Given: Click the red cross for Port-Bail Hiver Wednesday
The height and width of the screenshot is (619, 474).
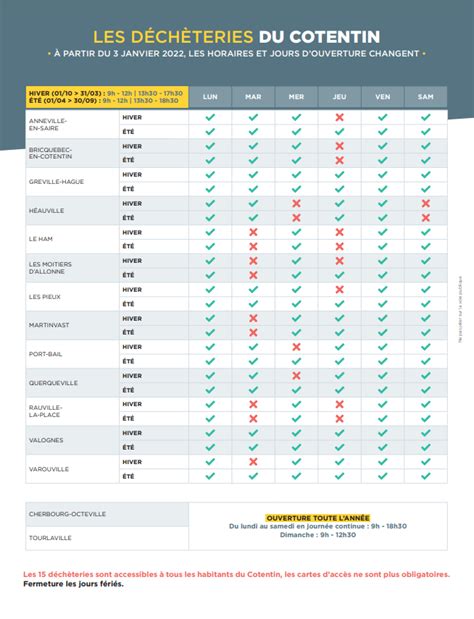Looking at the screenshot, I should (x=296, y=347).
